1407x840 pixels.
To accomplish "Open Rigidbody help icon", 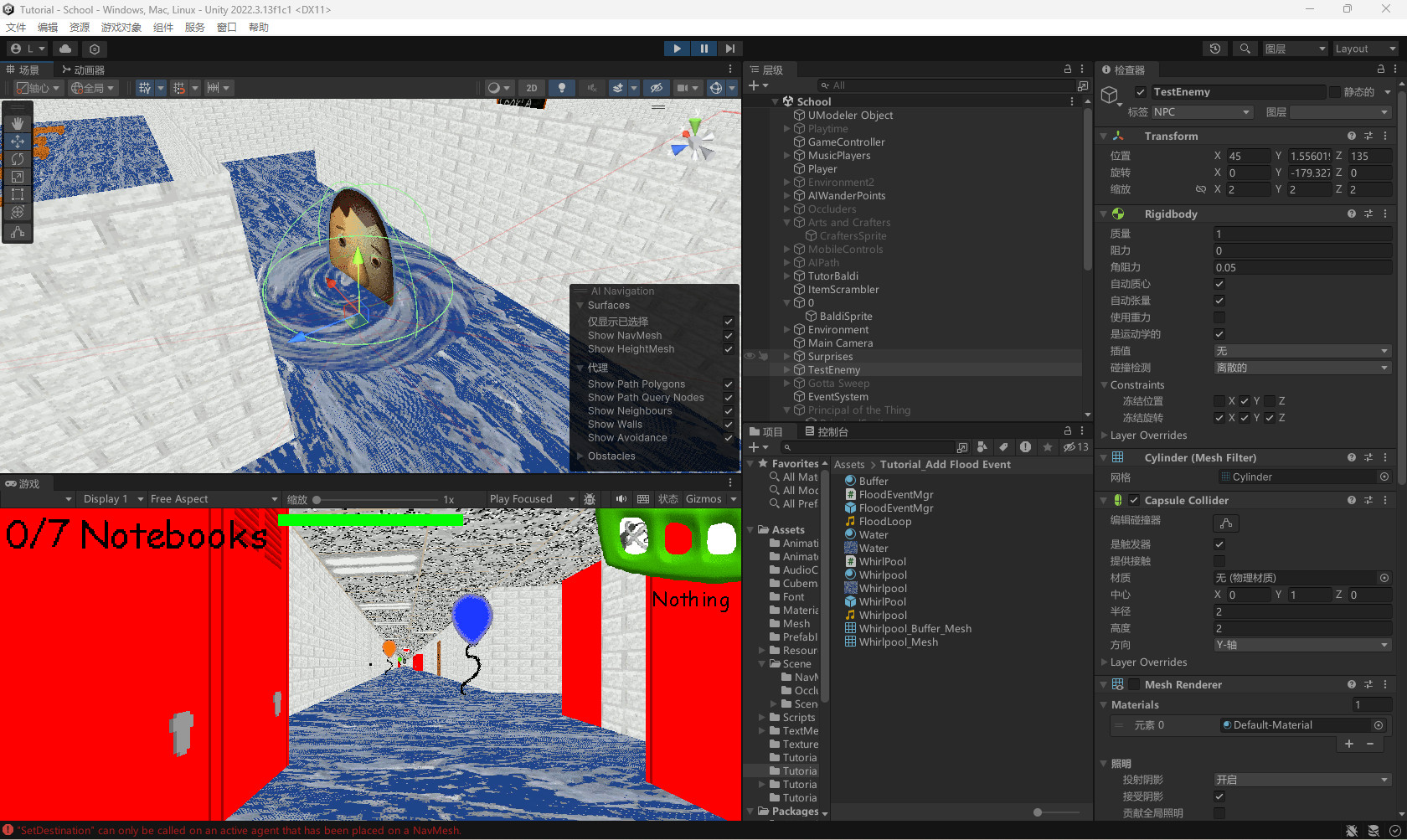I will pyautogui.click(x=1351, y=214).
